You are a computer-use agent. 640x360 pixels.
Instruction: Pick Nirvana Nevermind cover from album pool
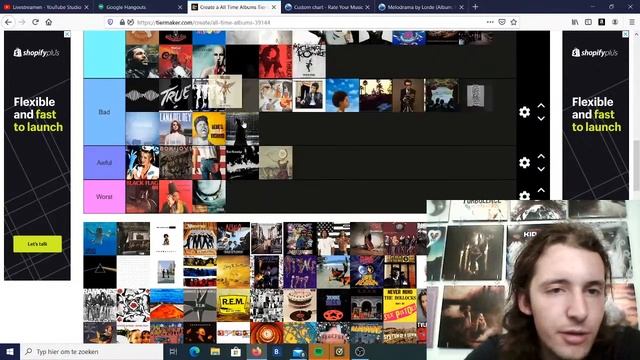tap(100, 238)
